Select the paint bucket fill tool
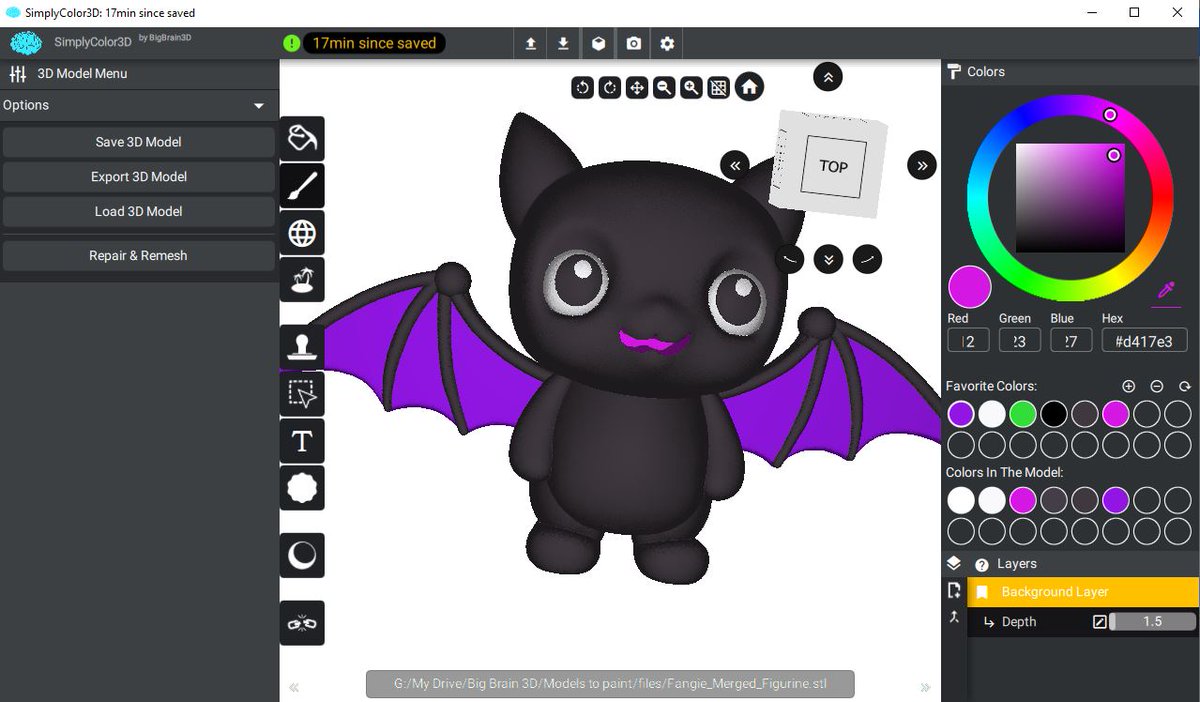 point(302,138)
